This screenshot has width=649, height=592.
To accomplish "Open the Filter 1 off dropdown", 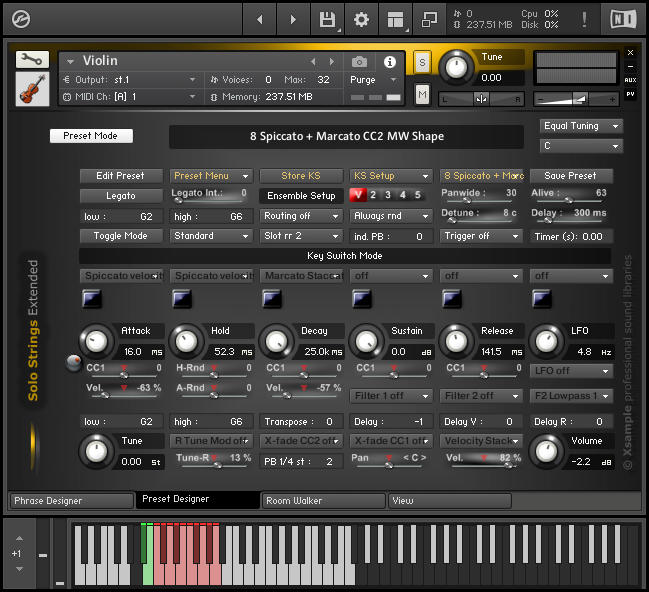I will tap(391, 396).
